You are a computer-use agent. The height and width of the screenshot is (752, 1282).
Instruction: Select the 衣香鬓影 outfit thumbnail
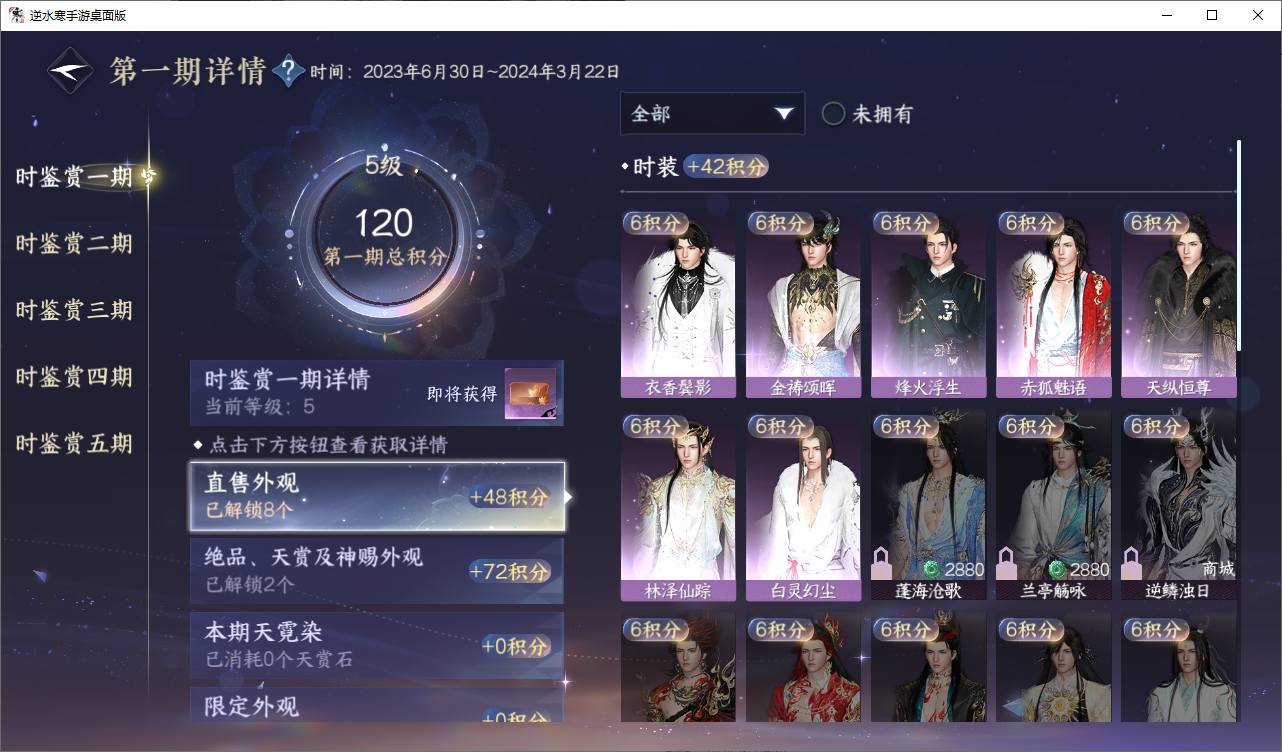(x=678, y=304)
